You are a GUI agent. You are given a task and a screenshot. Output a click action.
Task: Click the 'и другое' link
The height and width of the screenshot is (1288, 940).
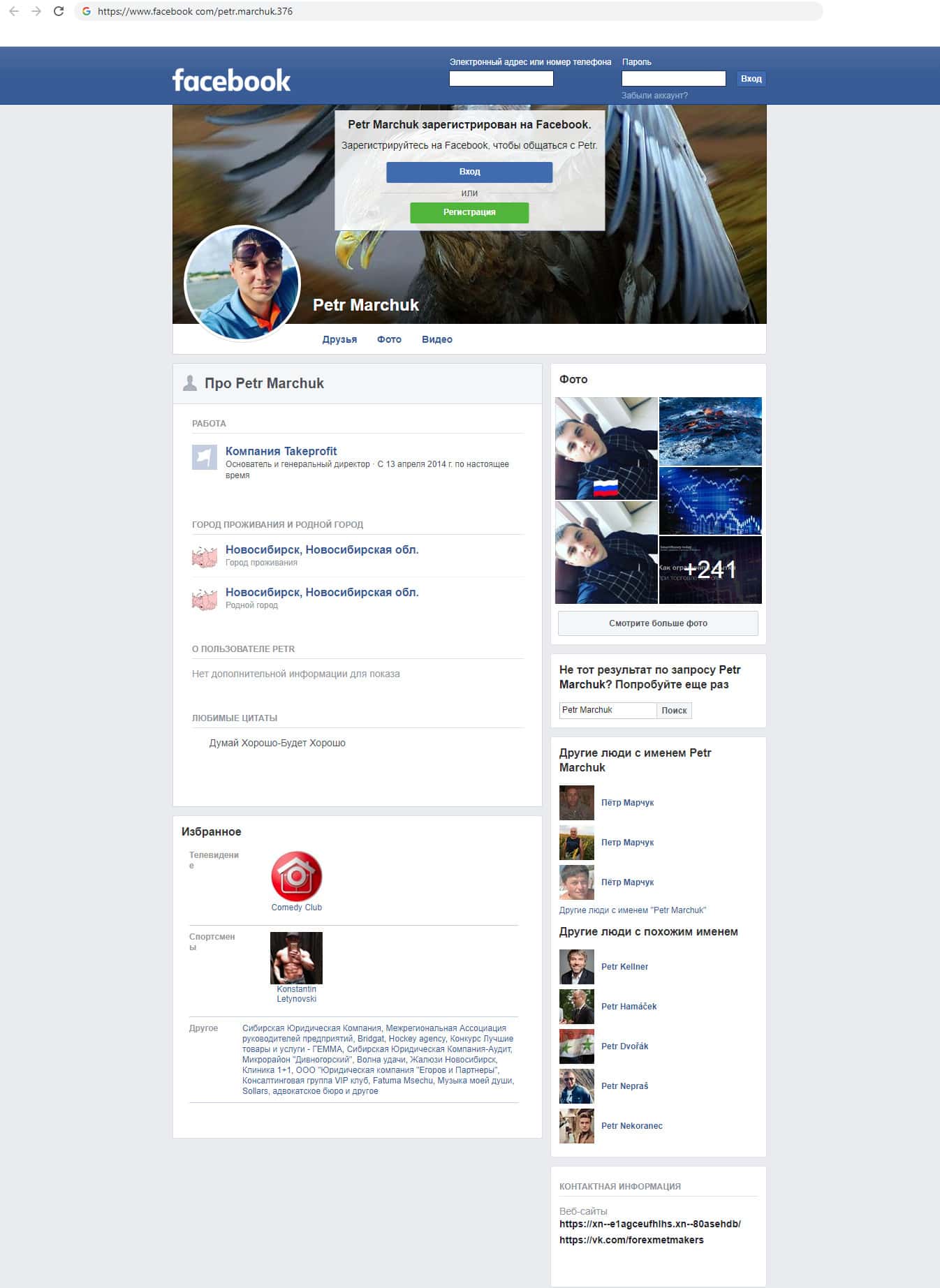point(361,1091)
